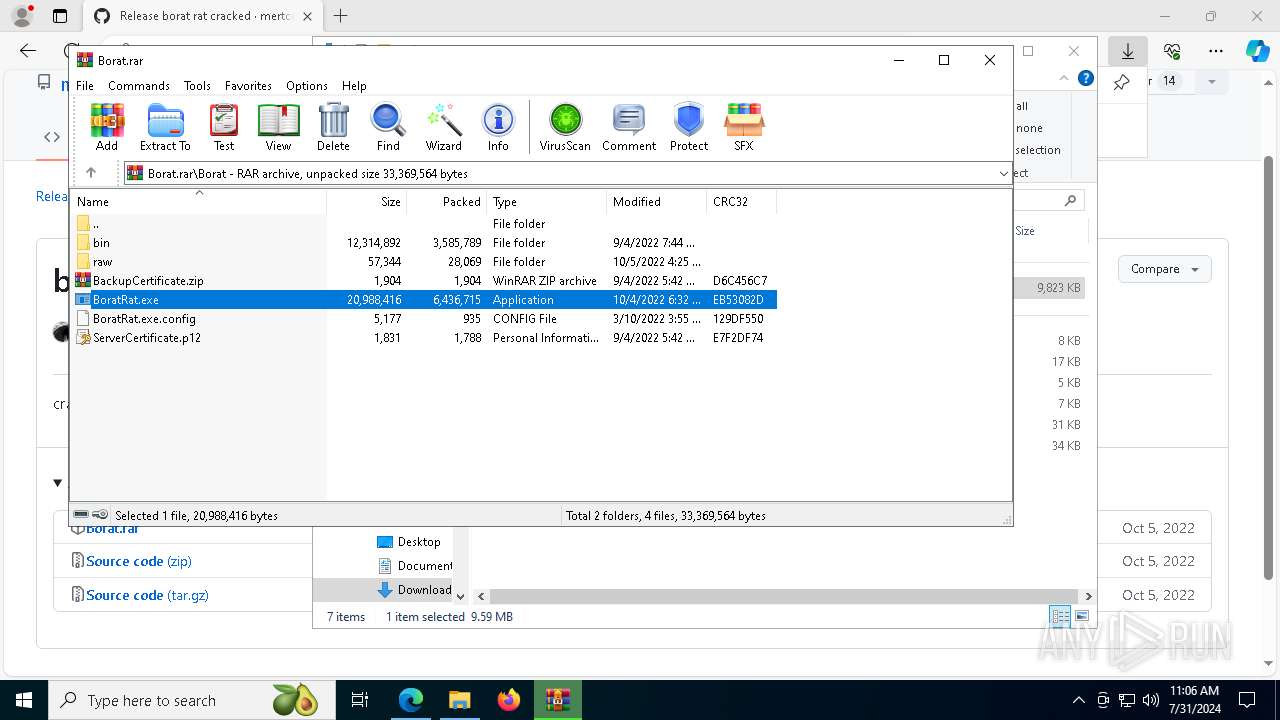Open the Tools menu
Image resolution: width=1280 pixels, height=720 pixels.
197,86
